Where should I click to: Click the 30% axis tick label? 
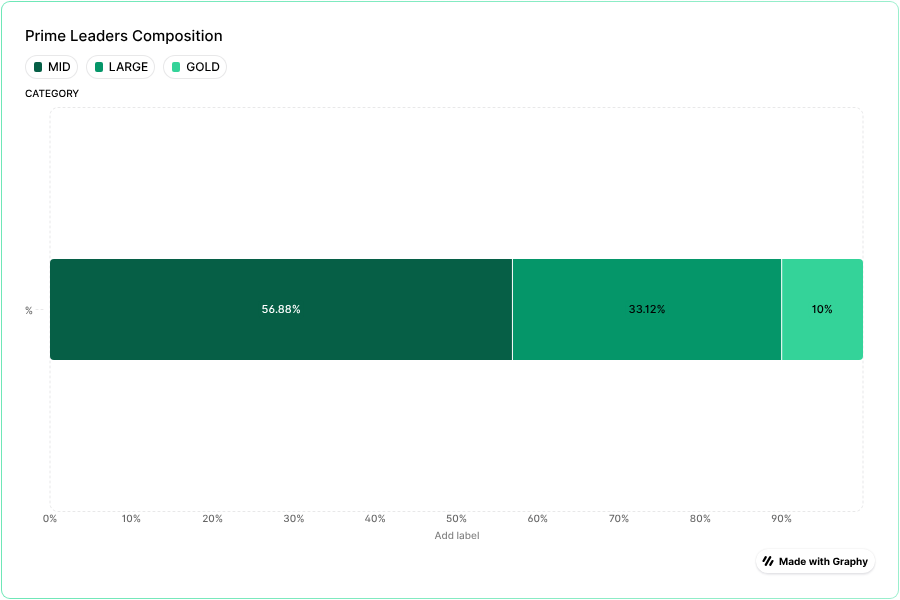(294, 519)
